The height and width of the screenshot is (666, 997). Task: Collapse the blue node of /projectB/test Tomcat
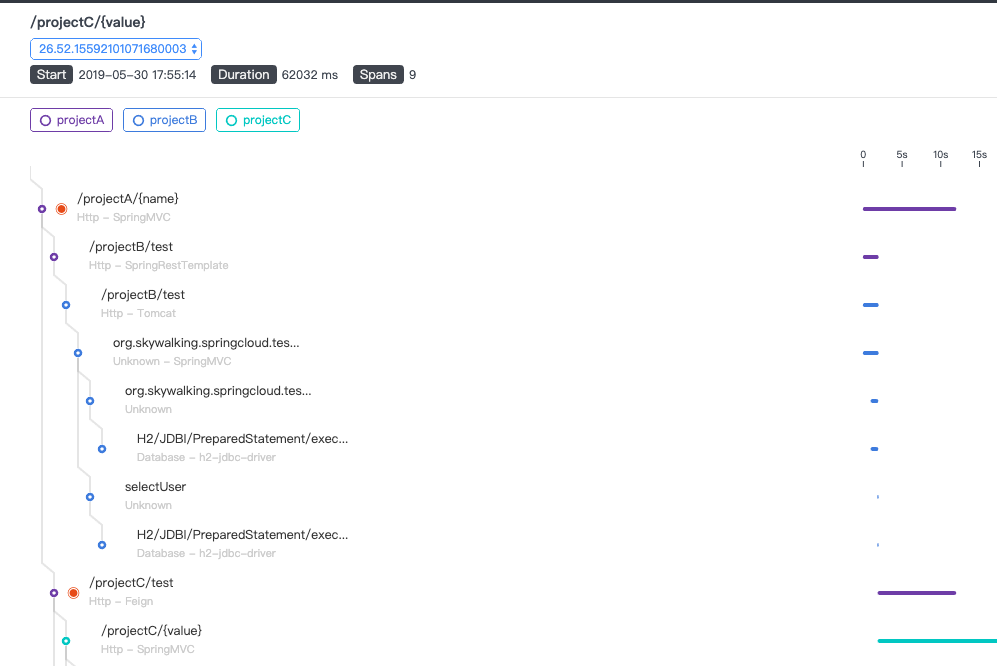point(66,305)
